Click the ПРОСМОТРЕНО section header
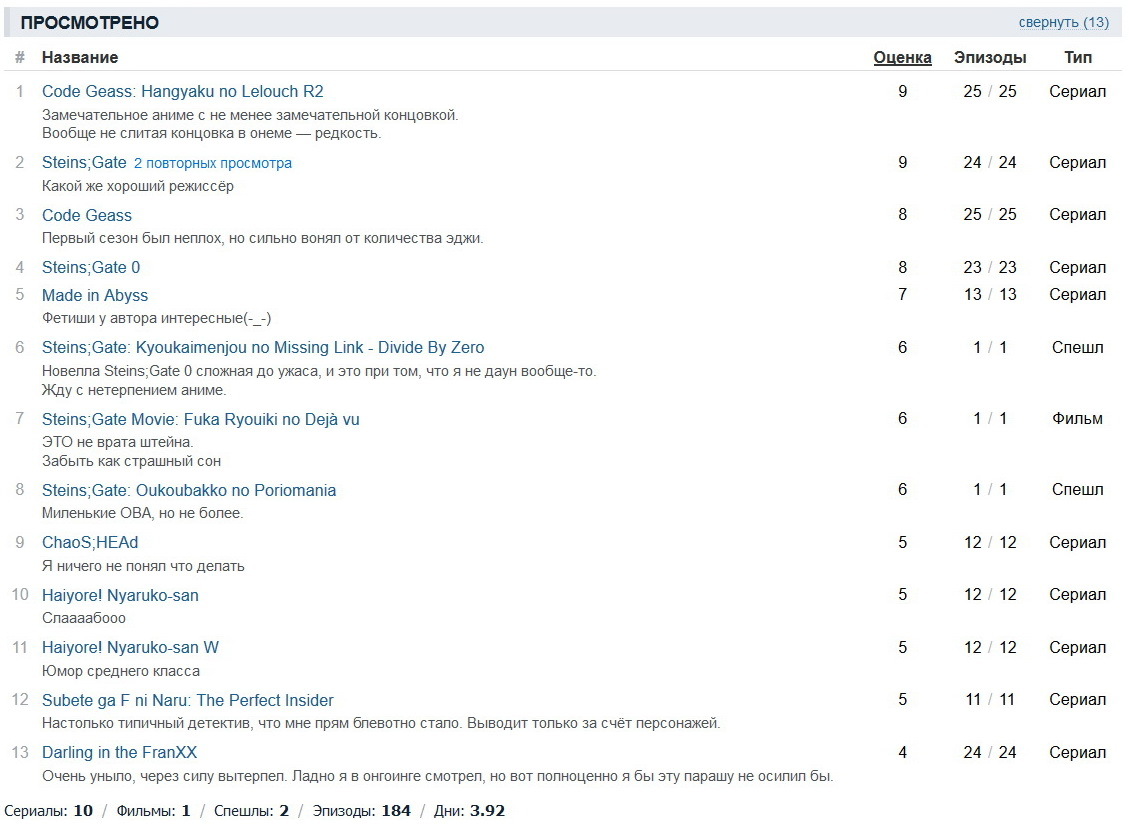The image size is (1129, 830). pos(90,23)
